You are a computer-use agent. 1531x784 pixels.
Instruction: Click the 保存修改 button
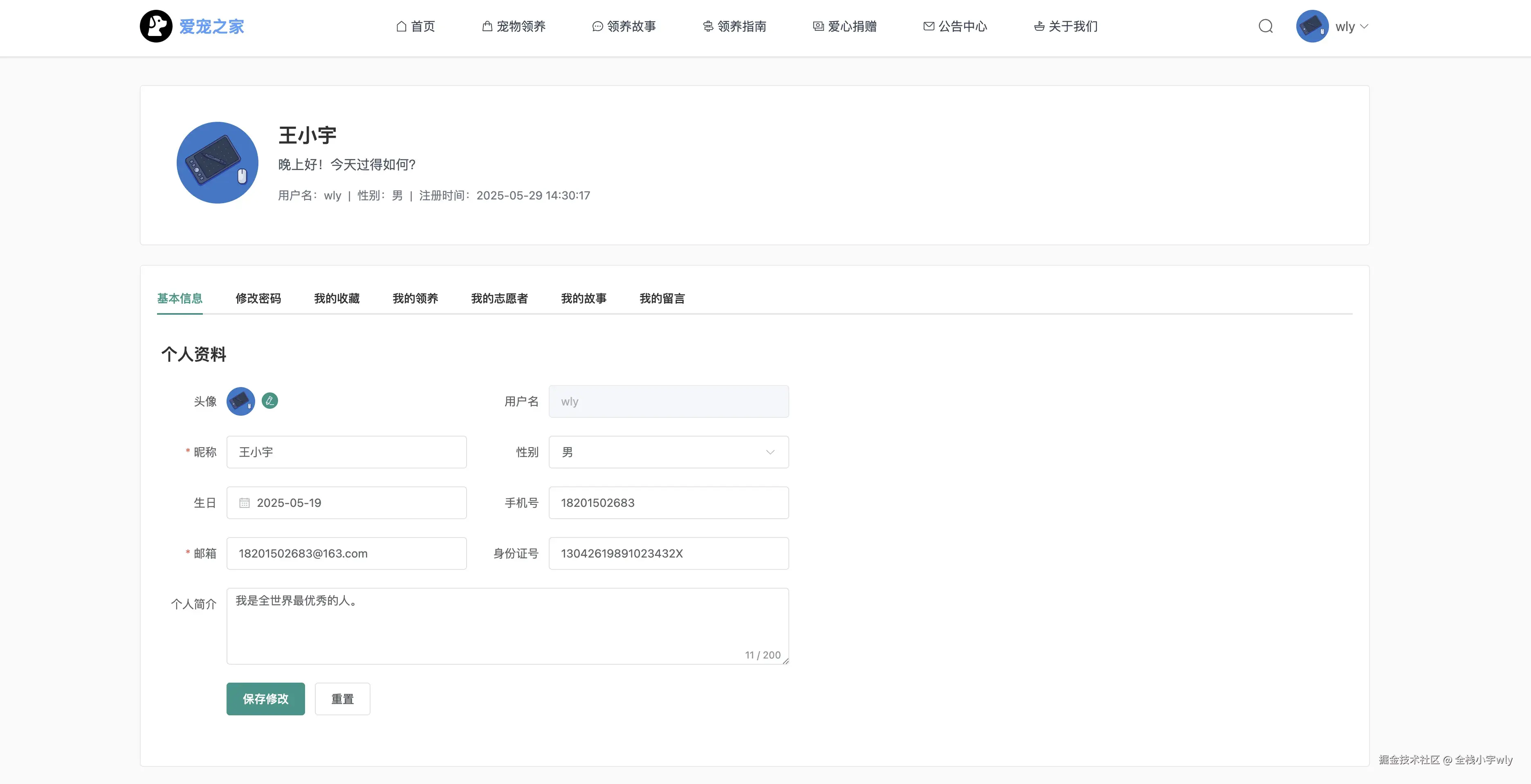tap(265, 699)
